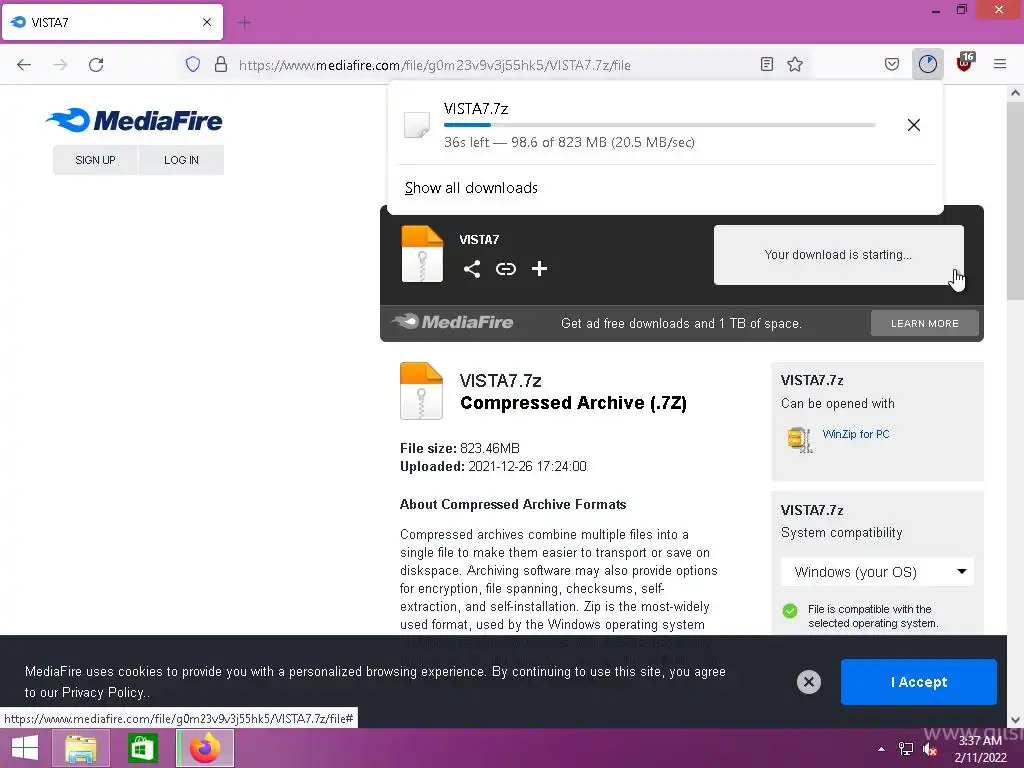Copy link using the chain icon
Screen dimensions: 1024x768
coord(505,268)
